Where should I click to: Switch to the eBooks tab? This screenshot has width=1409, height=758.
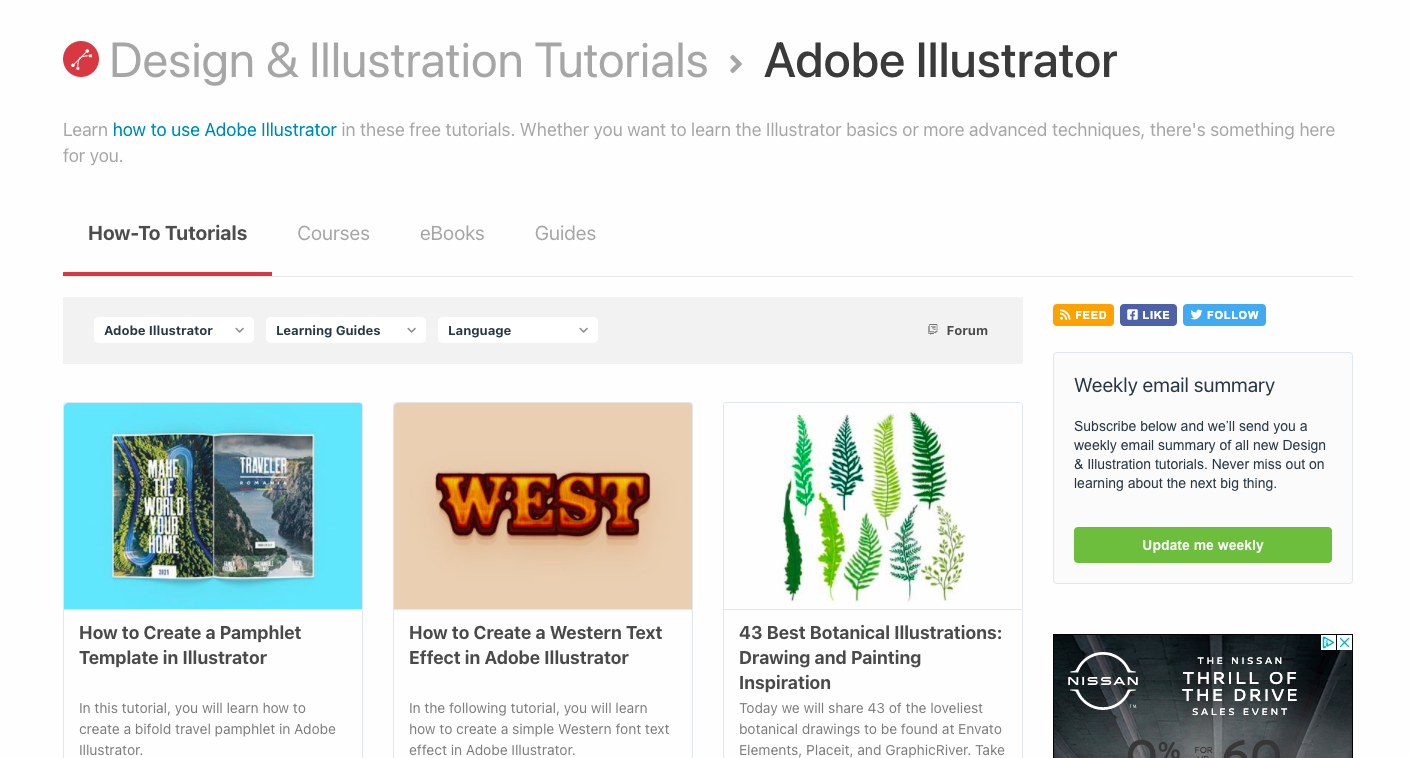(x=452, y=233)
